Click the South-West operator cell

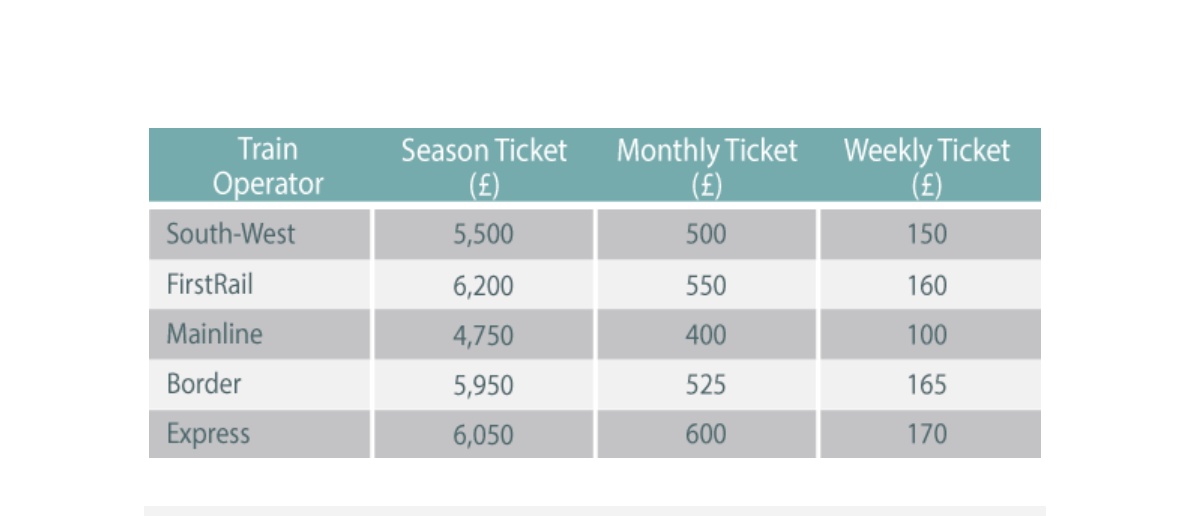(260, 234)
